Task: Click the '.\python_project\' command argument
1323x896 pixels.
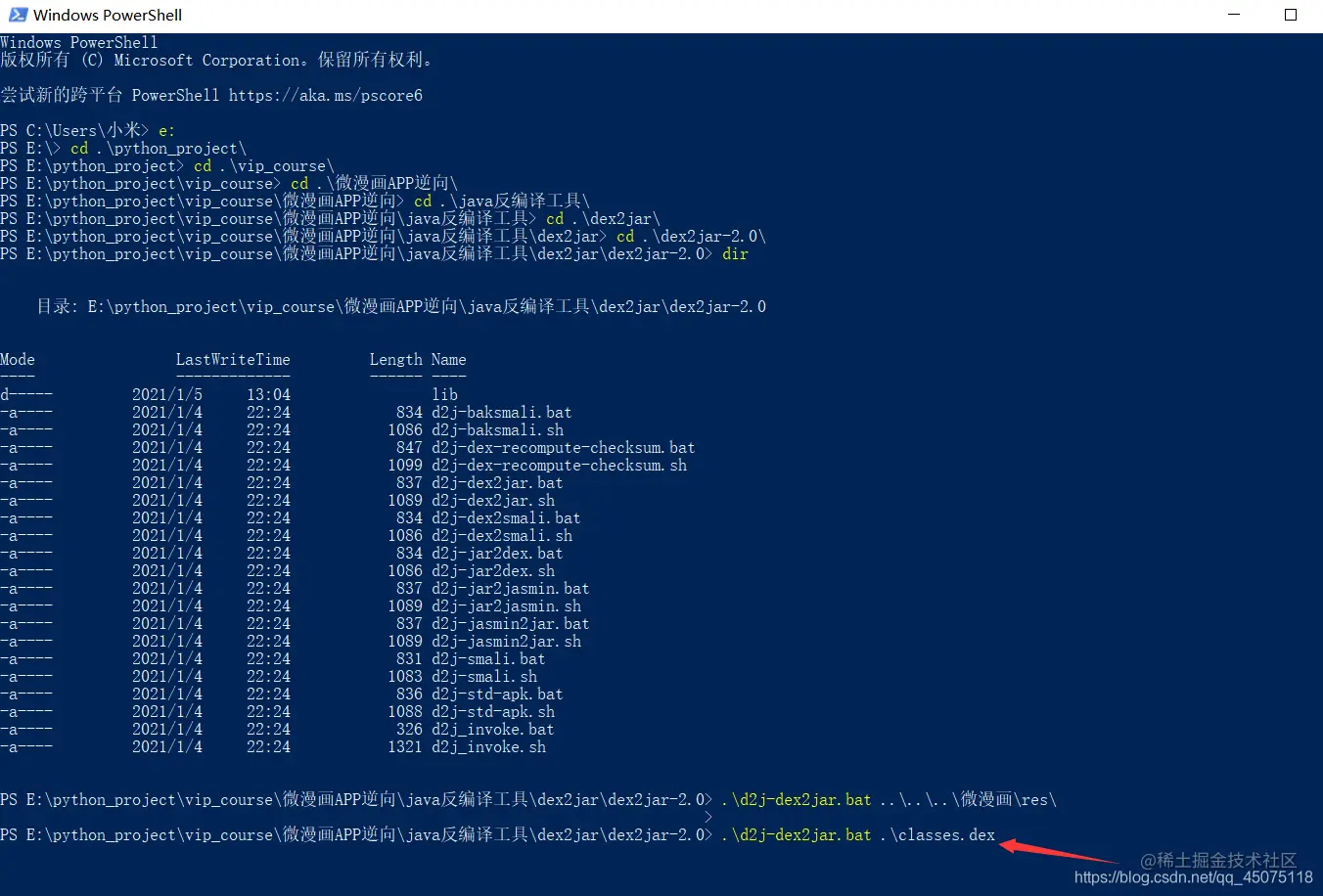Action: [x=171, y=149]
